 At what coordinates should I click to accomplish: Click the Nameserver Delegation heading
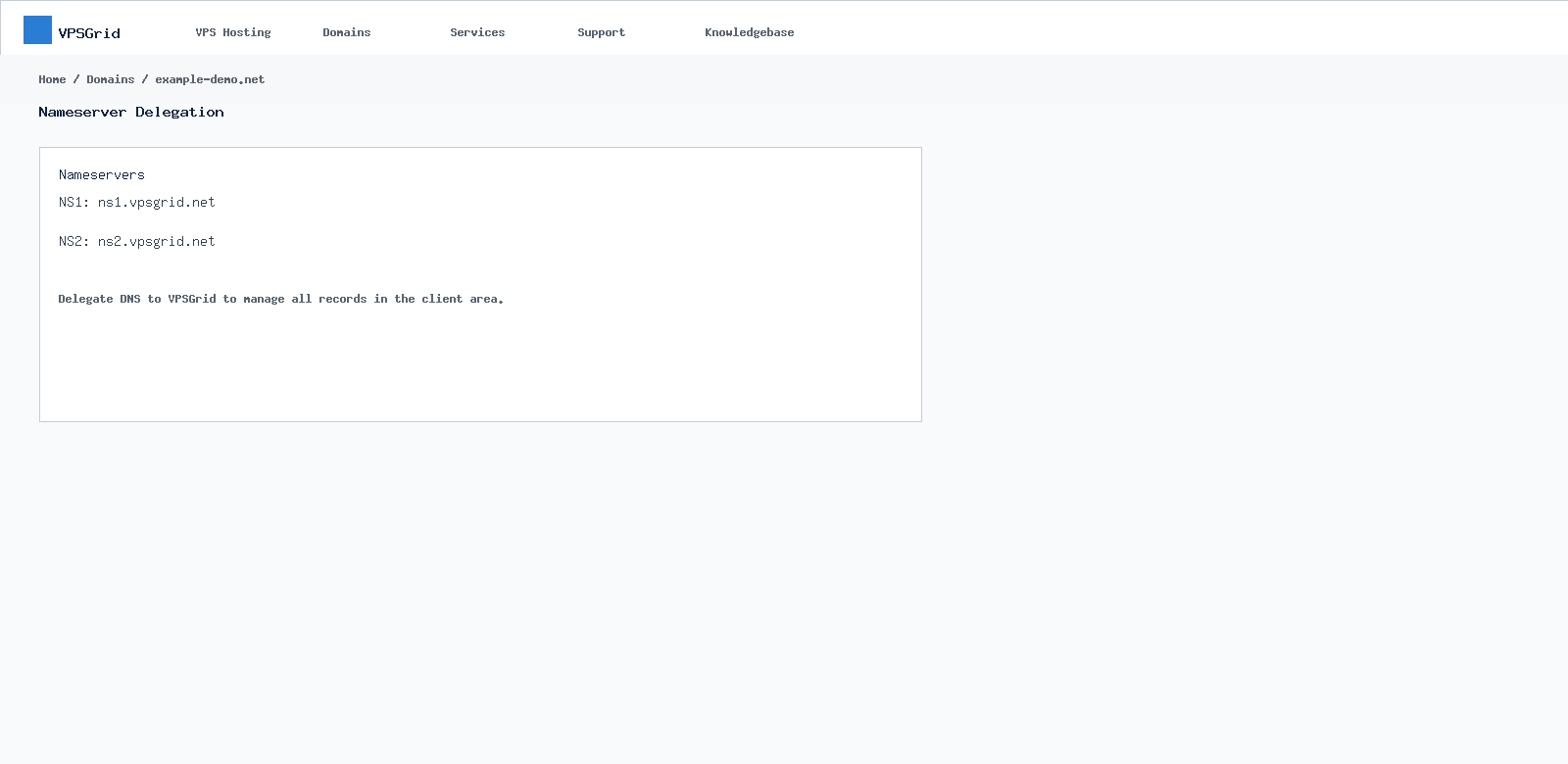131,112
